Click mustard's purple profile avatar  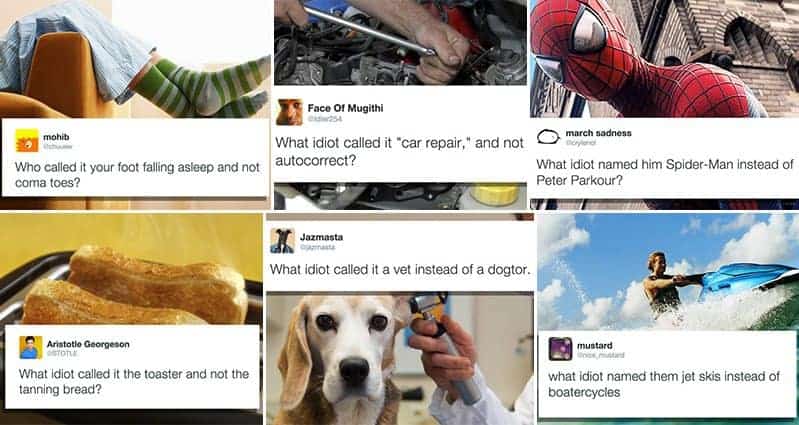click(561, 349)
